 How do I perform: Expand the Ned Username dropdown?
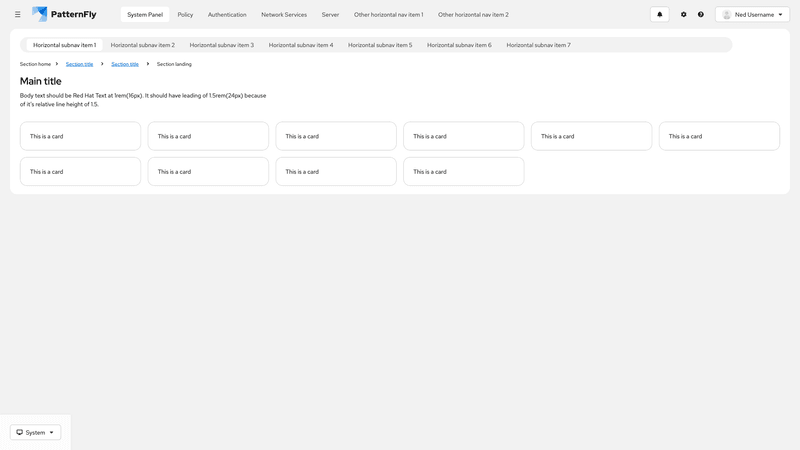click(x=752, y=15)
